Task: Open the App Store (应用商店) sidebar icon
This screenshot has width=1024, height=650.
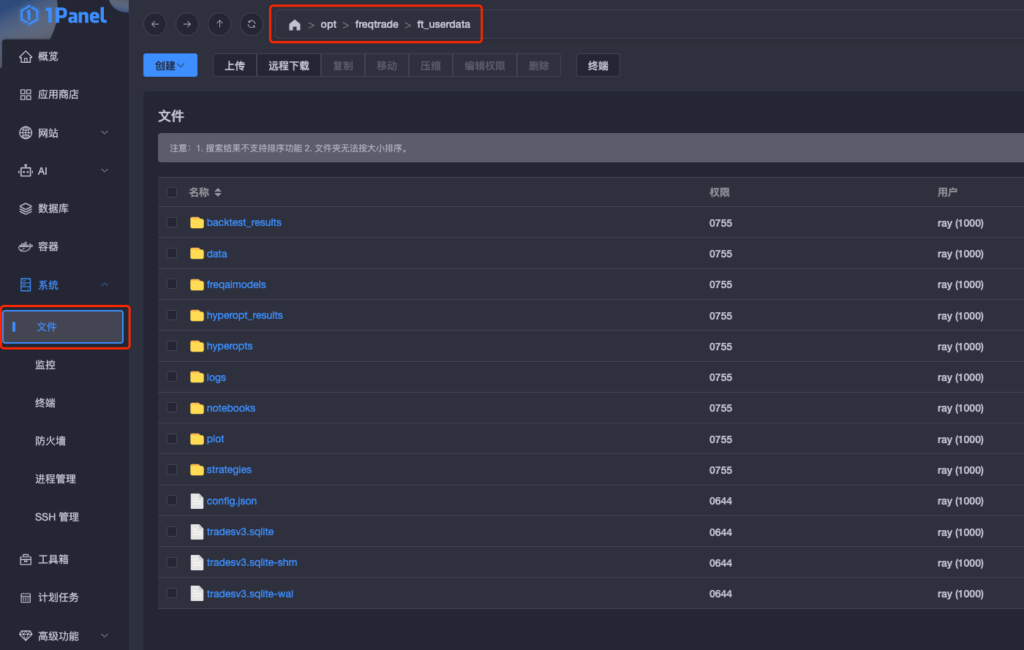Action: click(27, 95)
